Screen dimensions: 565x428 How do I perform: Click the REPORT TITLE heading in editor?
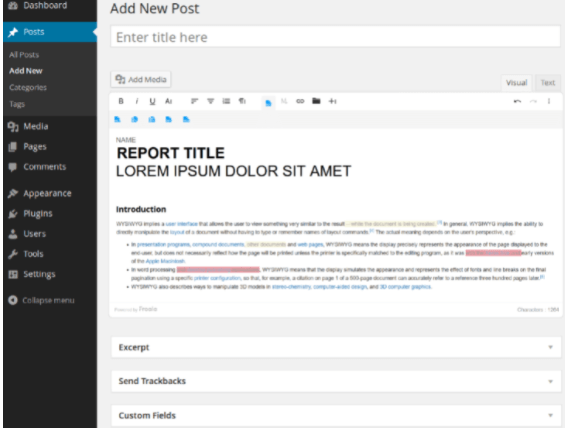pyautogui.click(x=170, y=153)
